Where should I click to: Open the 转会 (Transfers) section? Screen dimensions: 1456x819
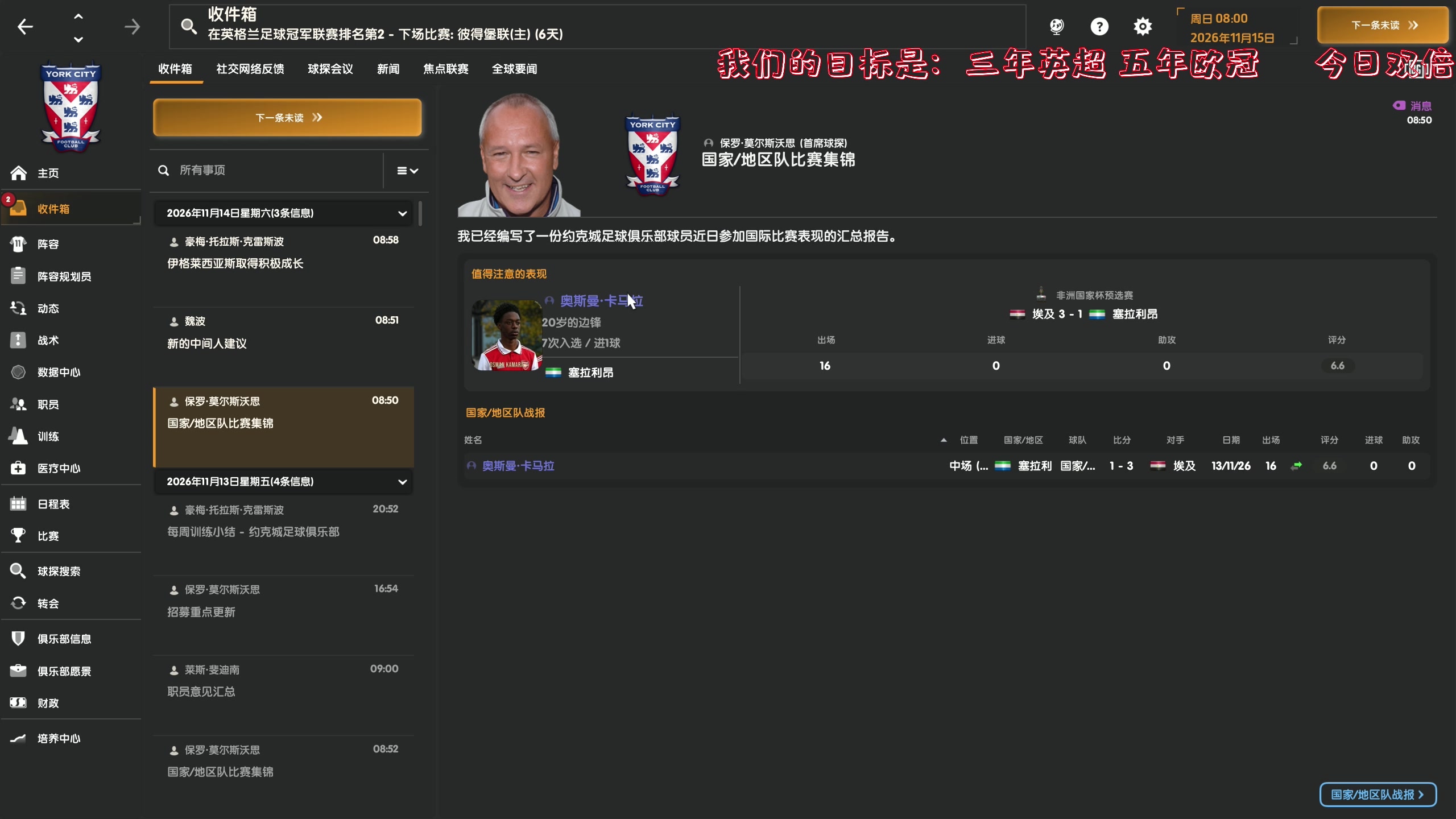[48, 603]
